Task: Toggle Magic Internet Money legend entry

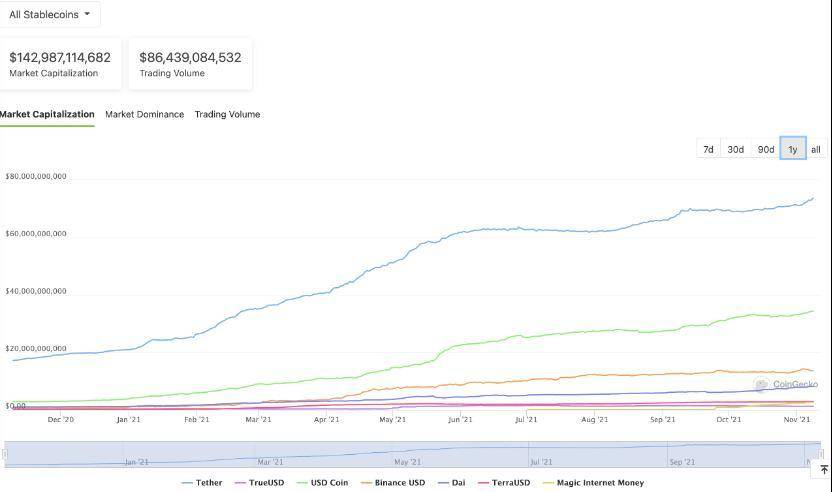Action: 593,482
